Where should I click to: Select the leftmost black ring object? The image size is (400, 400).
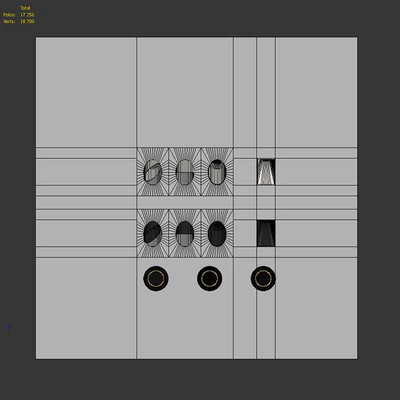pyautogui.click(x=156, y=278)
